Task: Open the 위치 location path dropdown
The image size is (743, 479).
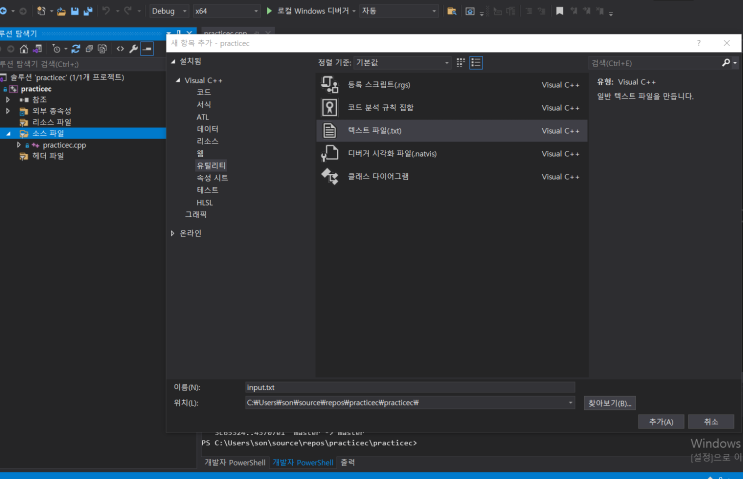Action: pos(571,403)
